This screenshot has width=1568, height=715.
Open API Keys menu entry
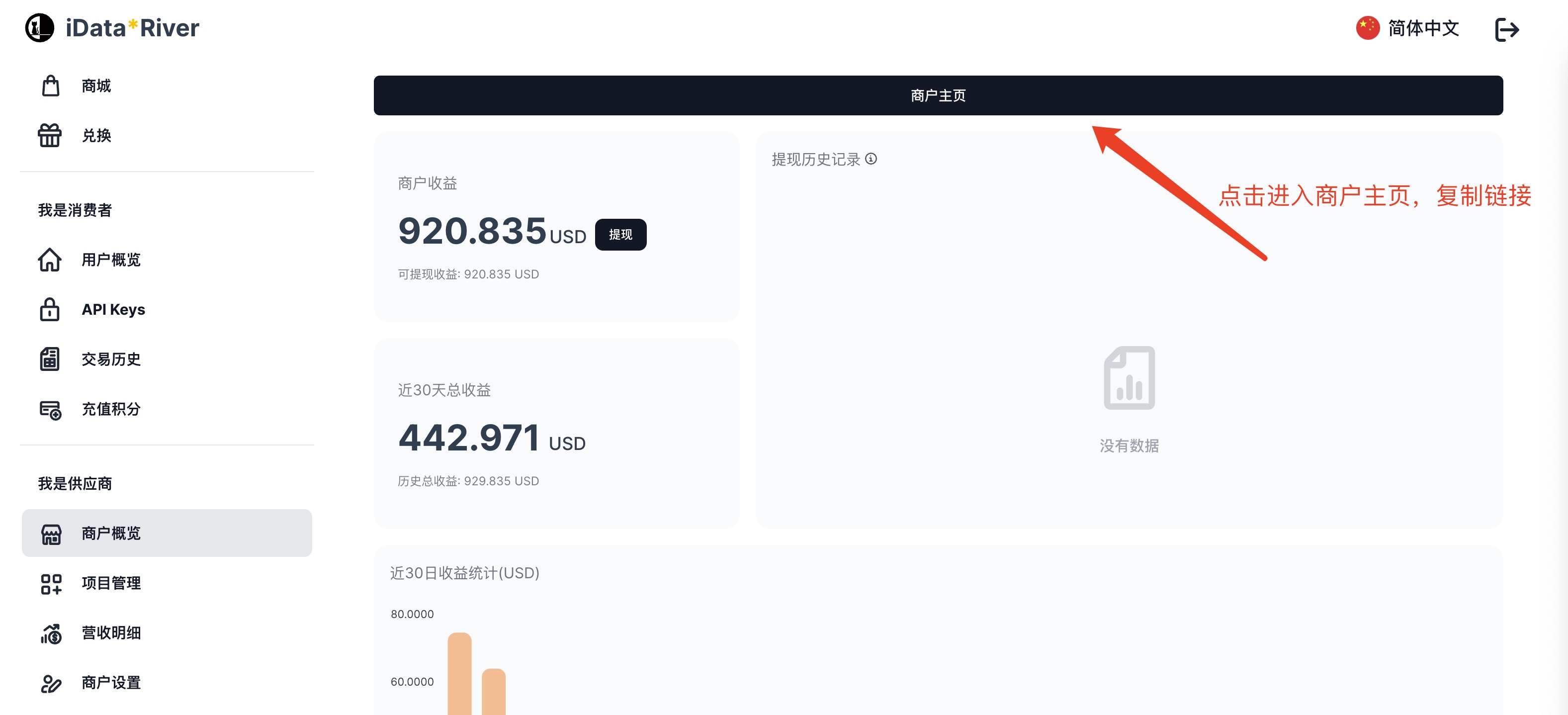click(167, 309)
